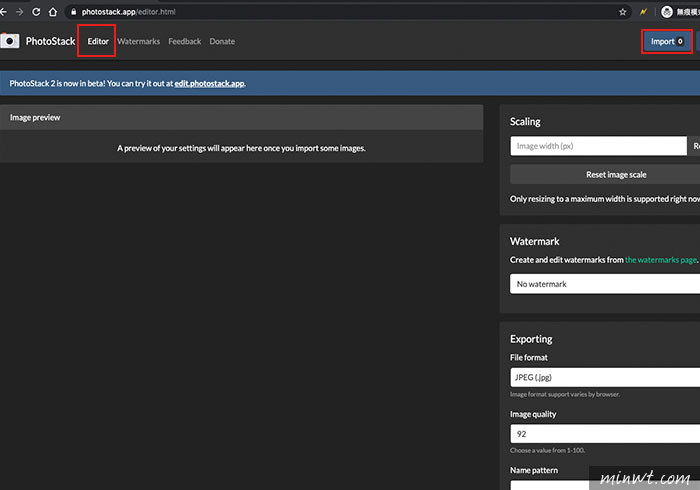Click the File format label

coord(529,357)
